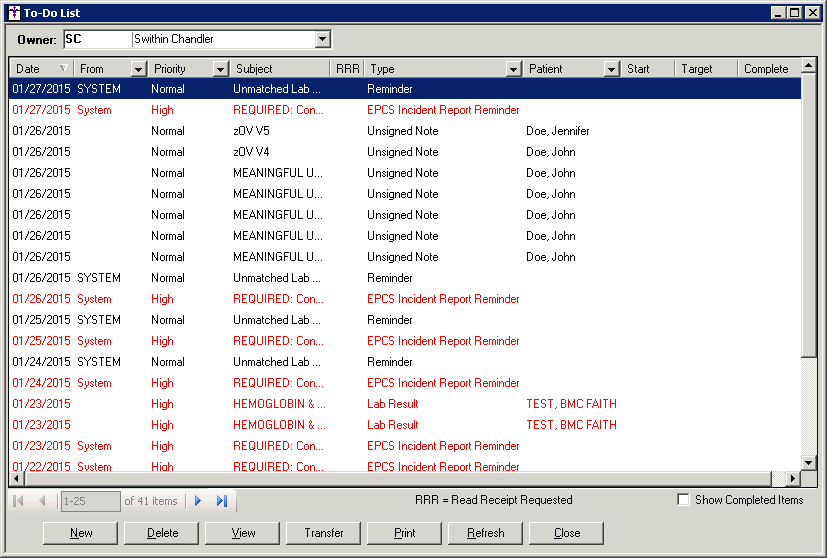827x558 pixels.
Task: Click the To-Do List title bar icon
Action: coord(12,12)
